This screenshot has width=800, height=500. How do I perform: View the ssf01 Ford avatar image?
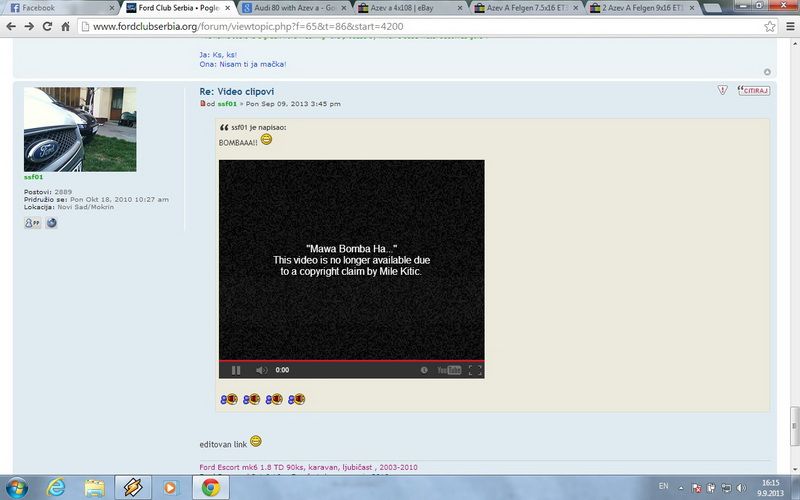pos(80,129)
